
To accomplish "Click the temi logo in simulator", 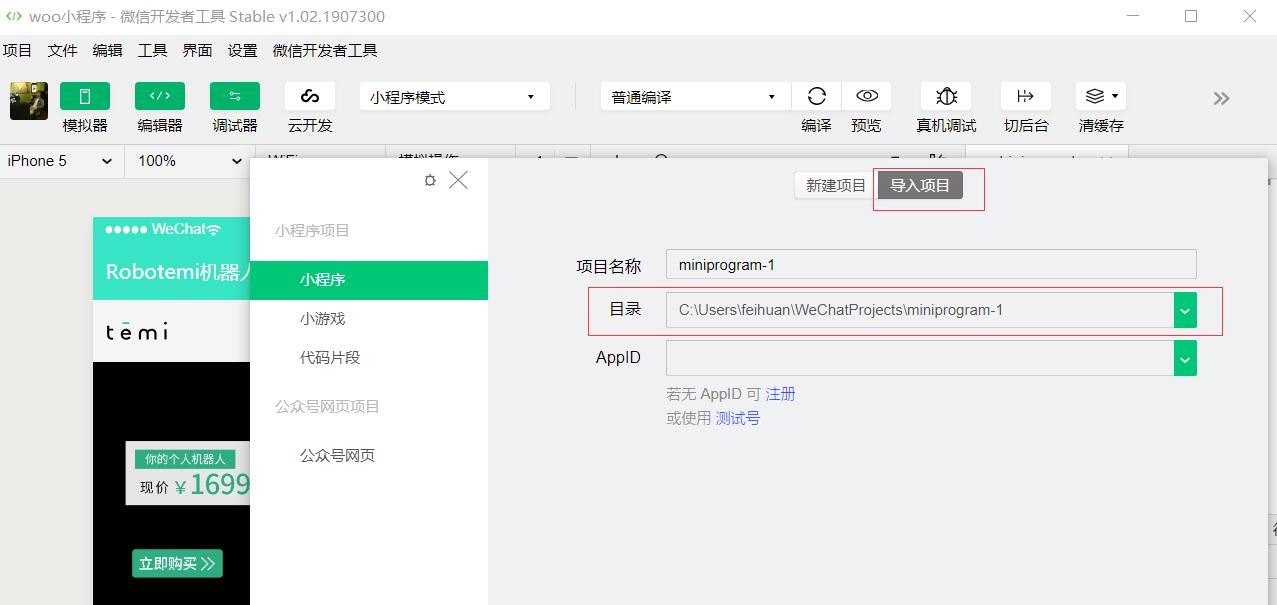I will [x=137, y=330].
